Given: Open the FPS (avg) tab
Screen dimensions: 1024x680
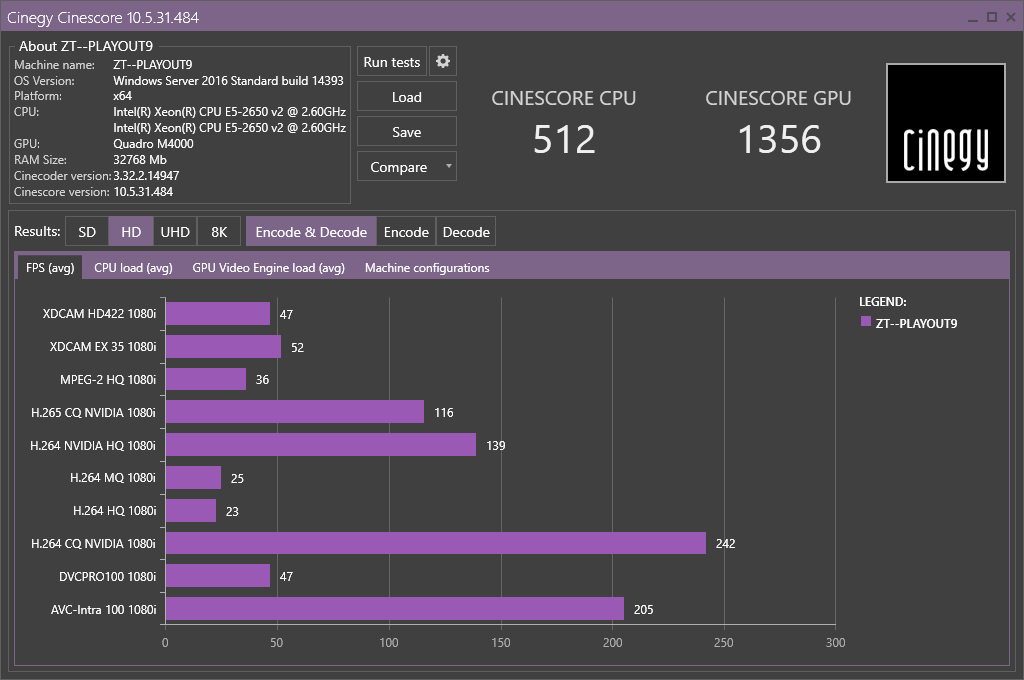Looking at the screenshot, I should [50, 268].
